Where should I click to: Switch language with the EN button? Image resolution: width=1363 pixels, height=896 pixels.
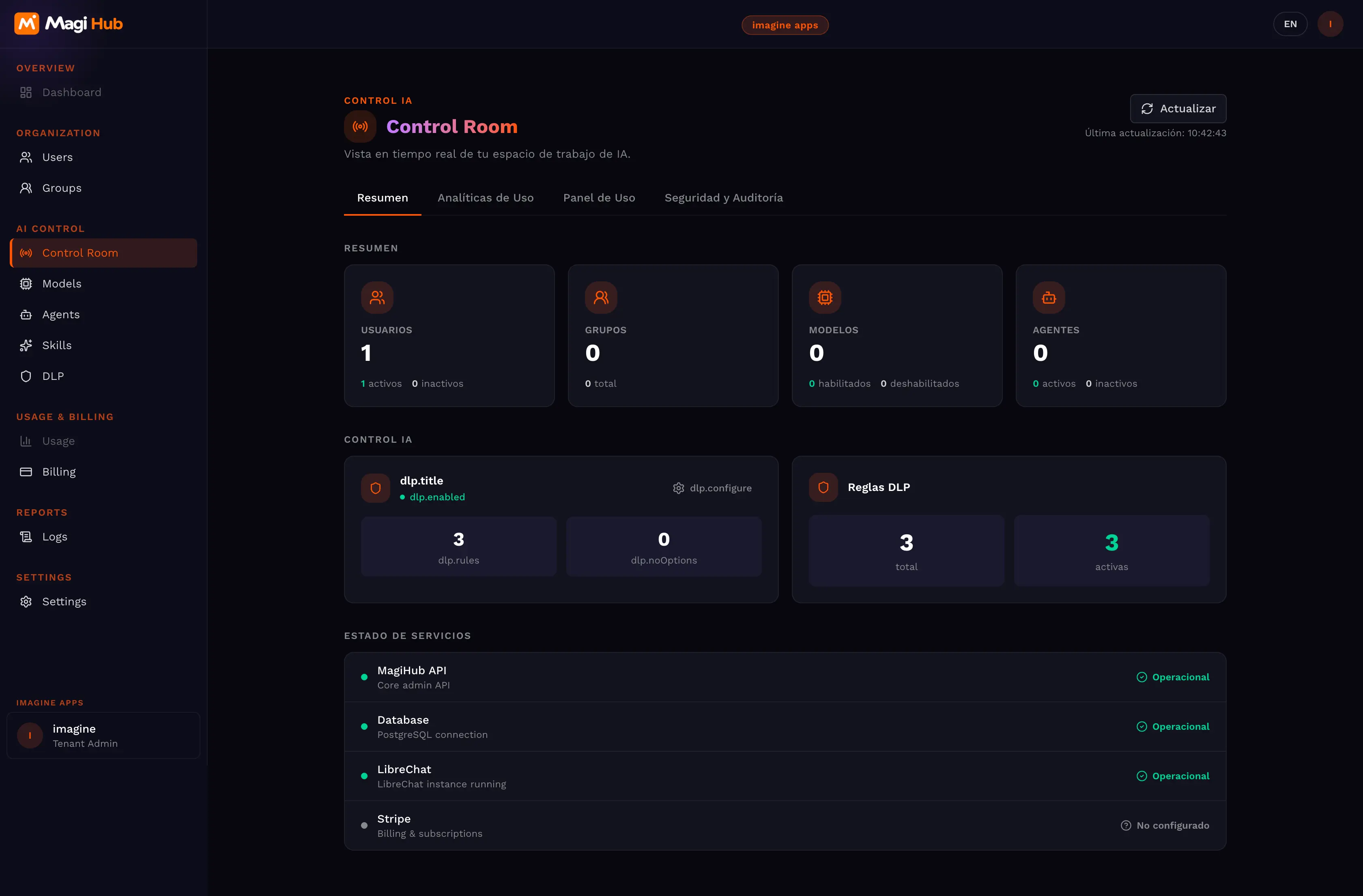[1290, 24]
